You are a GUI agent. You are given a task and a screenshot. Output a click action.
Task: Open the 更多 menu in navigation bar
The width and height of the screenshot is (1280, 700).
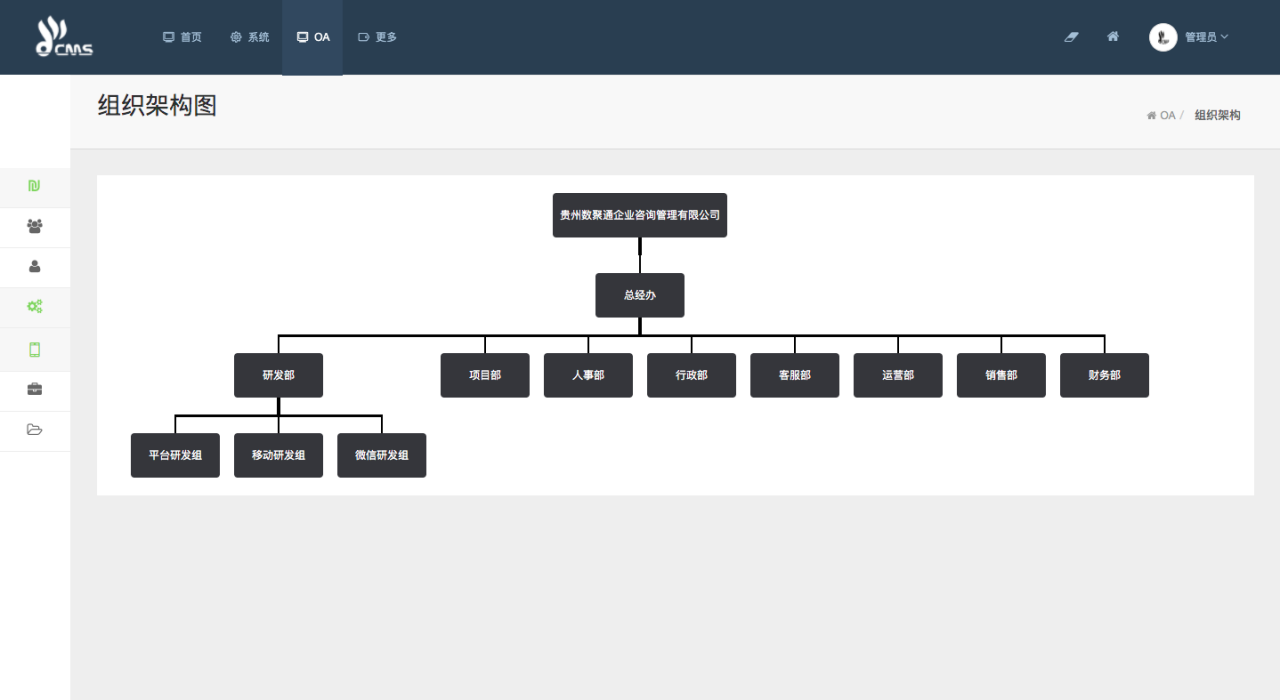point(377,37)
